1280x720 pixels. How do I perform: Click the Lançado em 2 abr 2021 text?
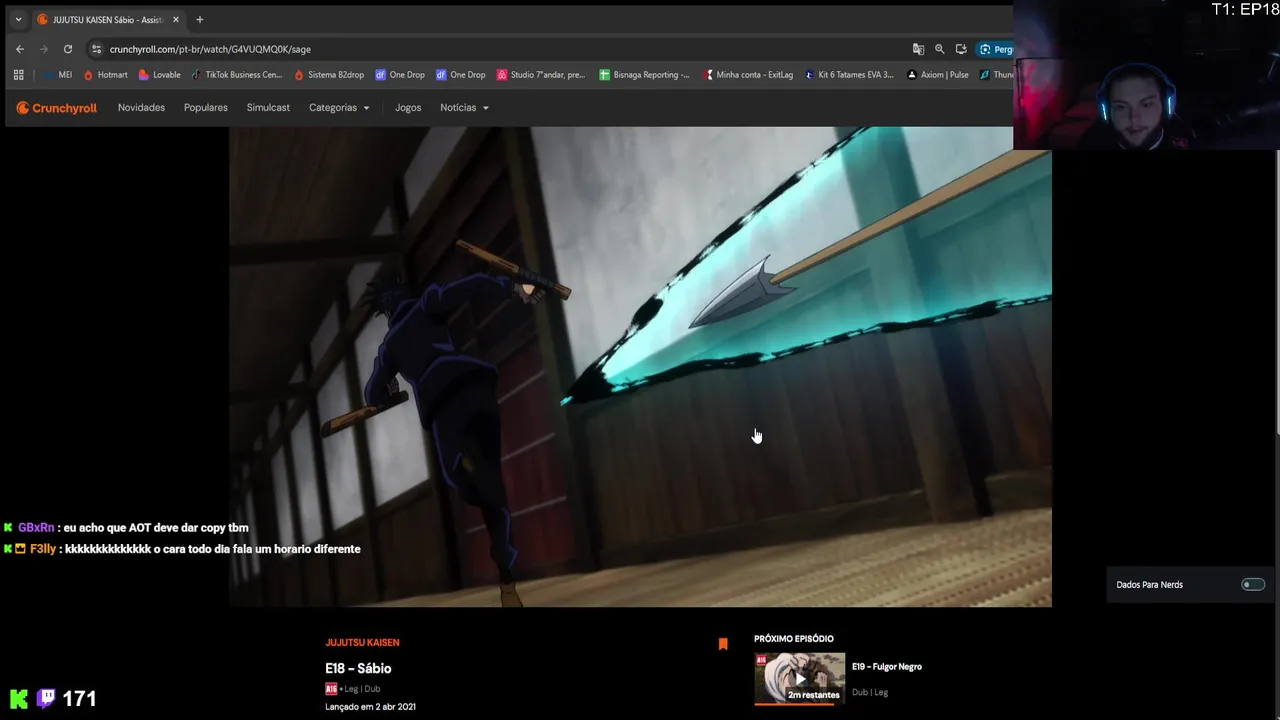[370, 707]
